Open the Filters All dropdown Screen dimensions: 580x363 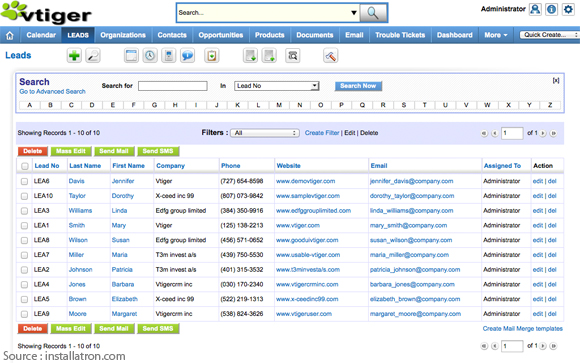pyautogui.click(x=265, y=133)
